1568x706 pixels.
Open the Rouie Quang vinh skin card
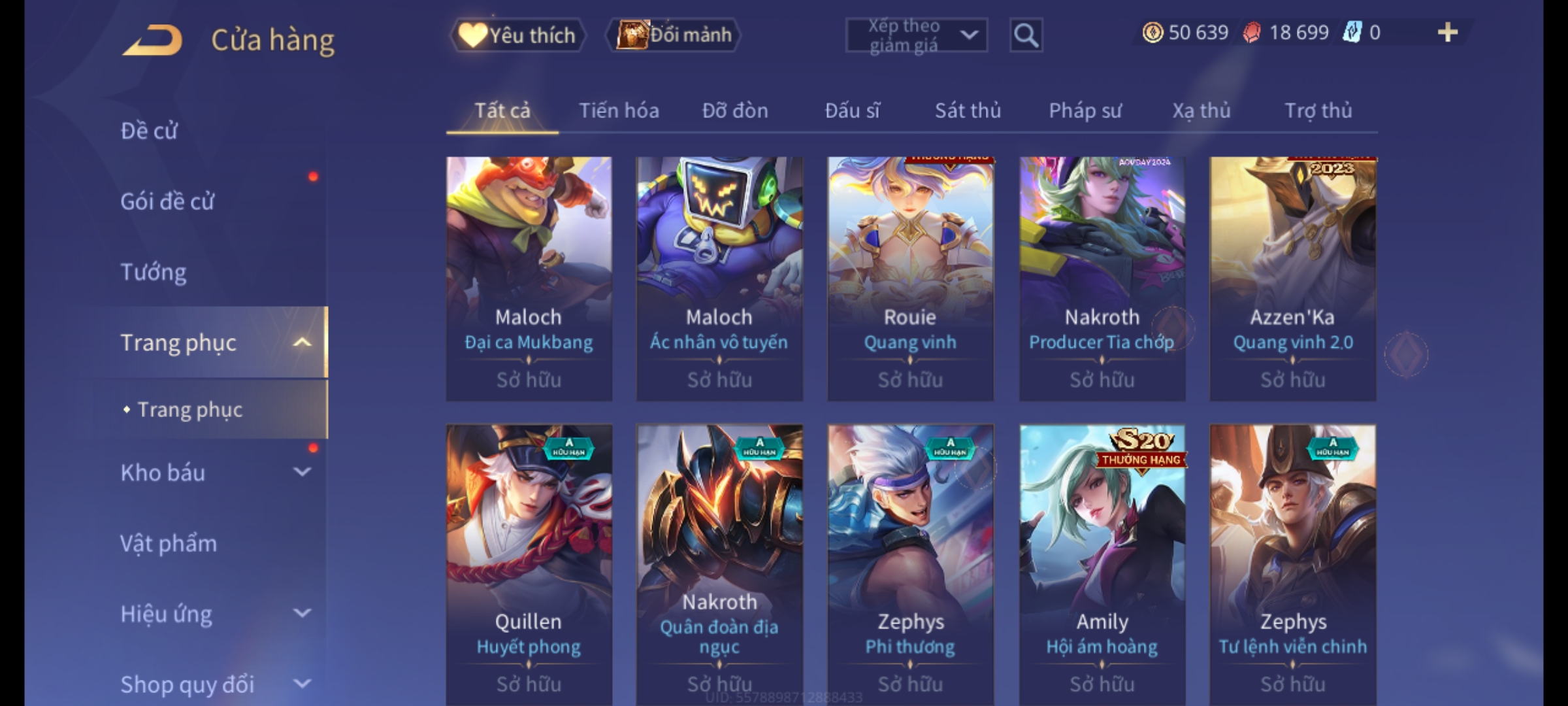(910, 278)
